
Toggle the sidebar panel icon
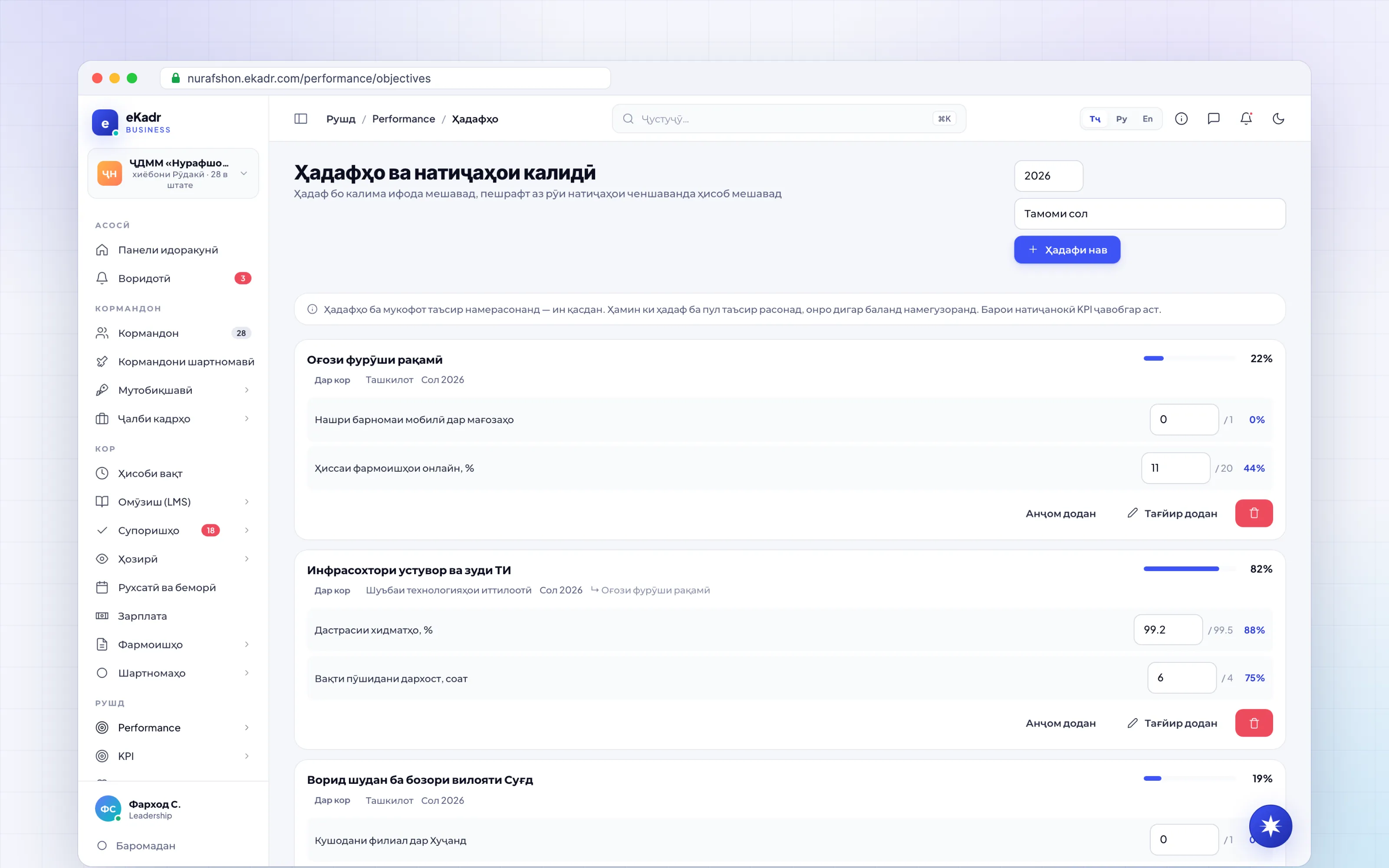point(301,119)
